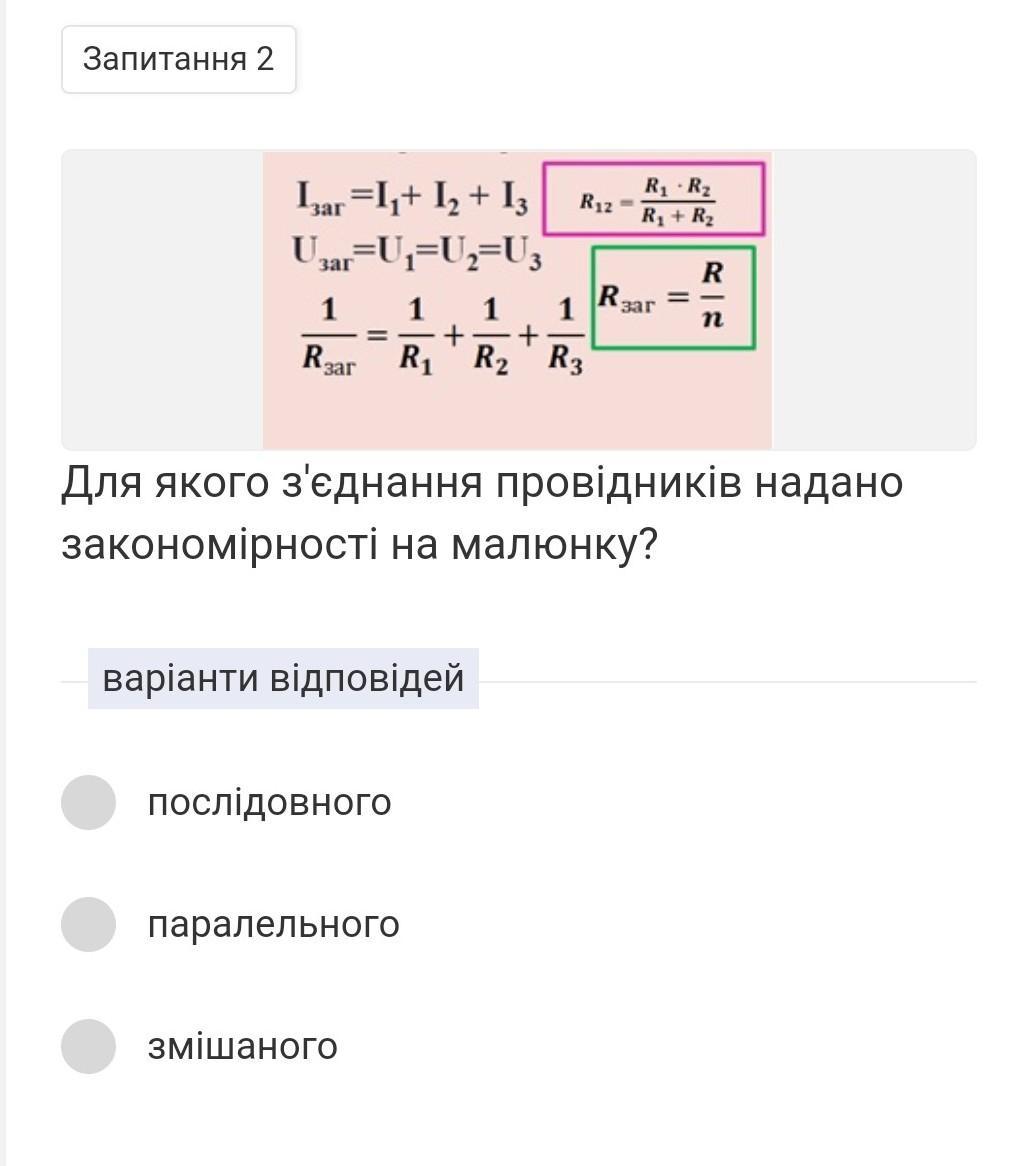The image size is (1026, 1166).
Task: Click the Iзаг = I1 + I2 + I3 formula
Action: (x=412, y=197)
